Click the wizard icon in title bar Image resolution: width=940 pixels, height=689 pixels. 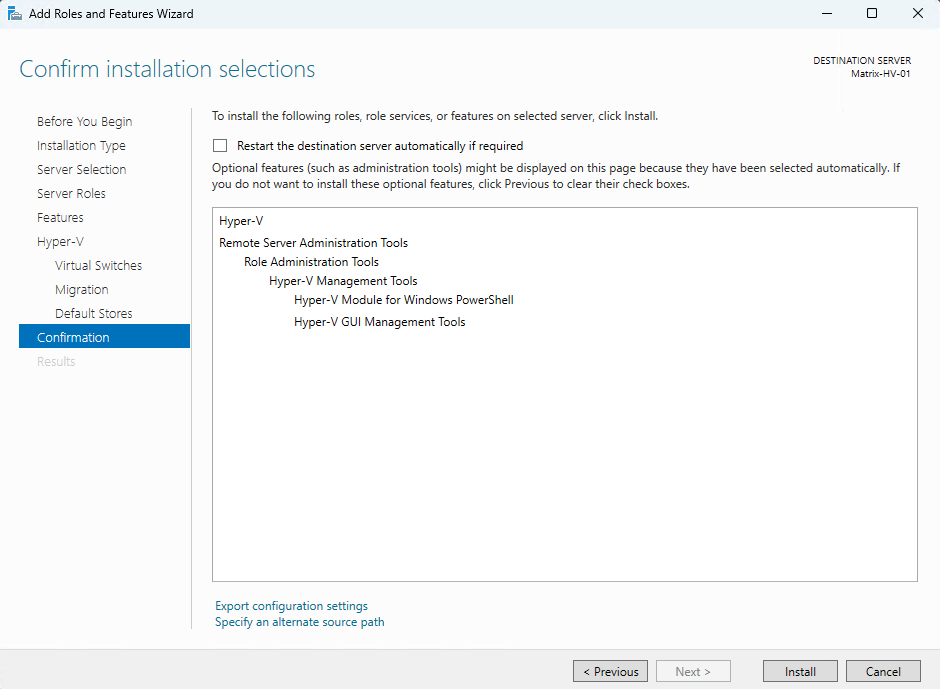point(14,13)
